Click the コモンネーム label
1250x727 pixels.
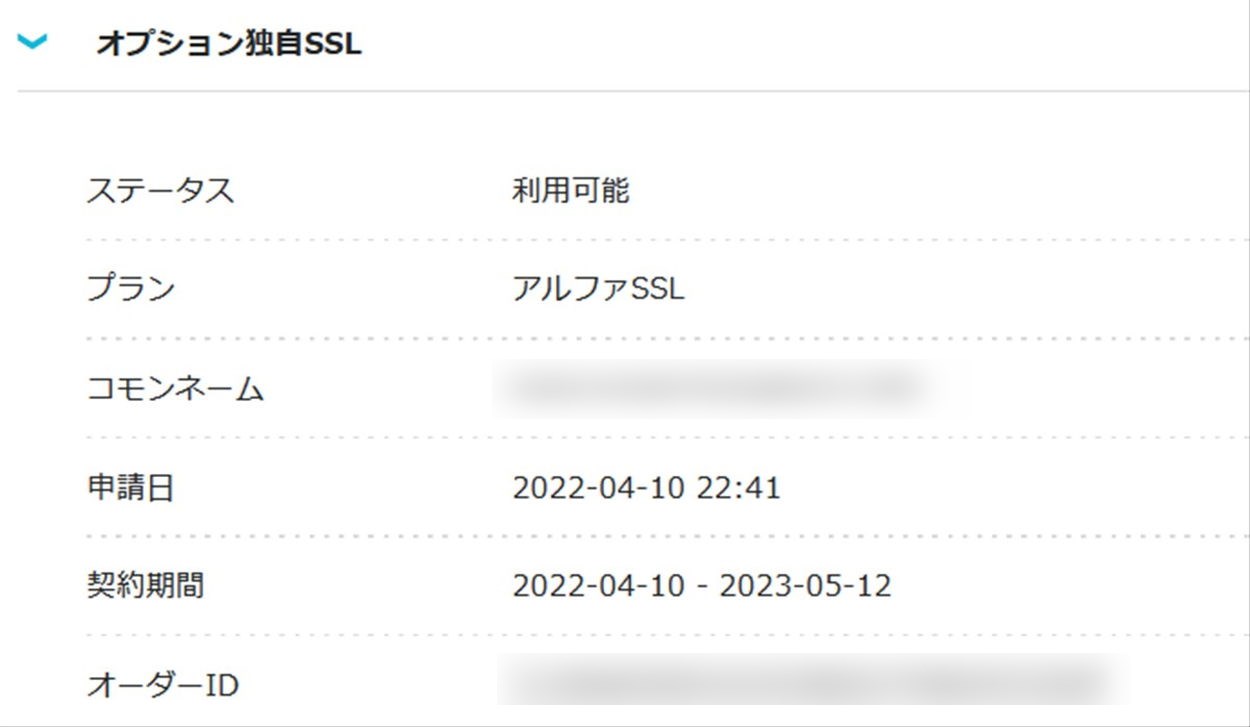[175, 389]
